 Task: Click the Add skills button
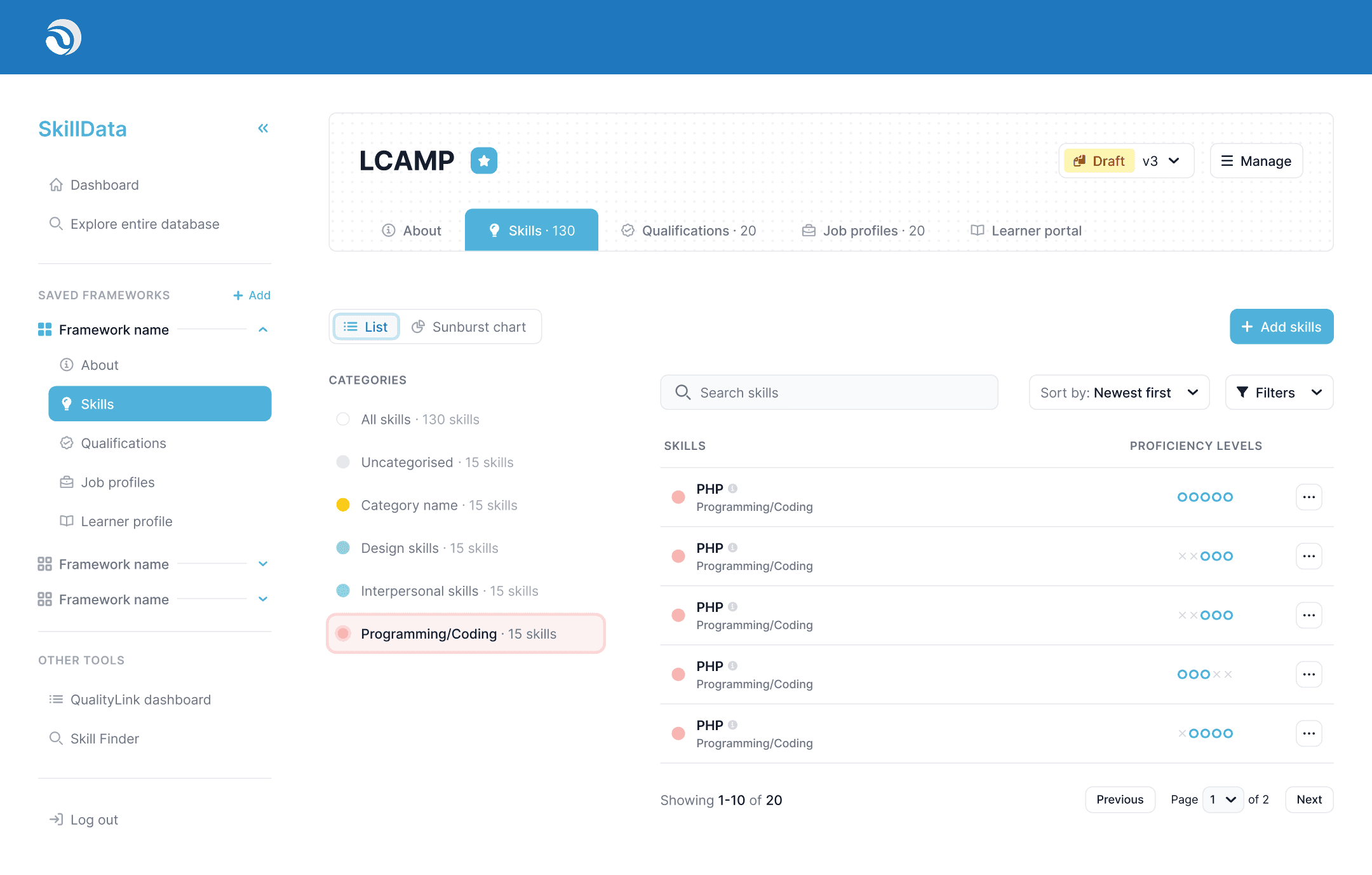(x=1281, y=327)
